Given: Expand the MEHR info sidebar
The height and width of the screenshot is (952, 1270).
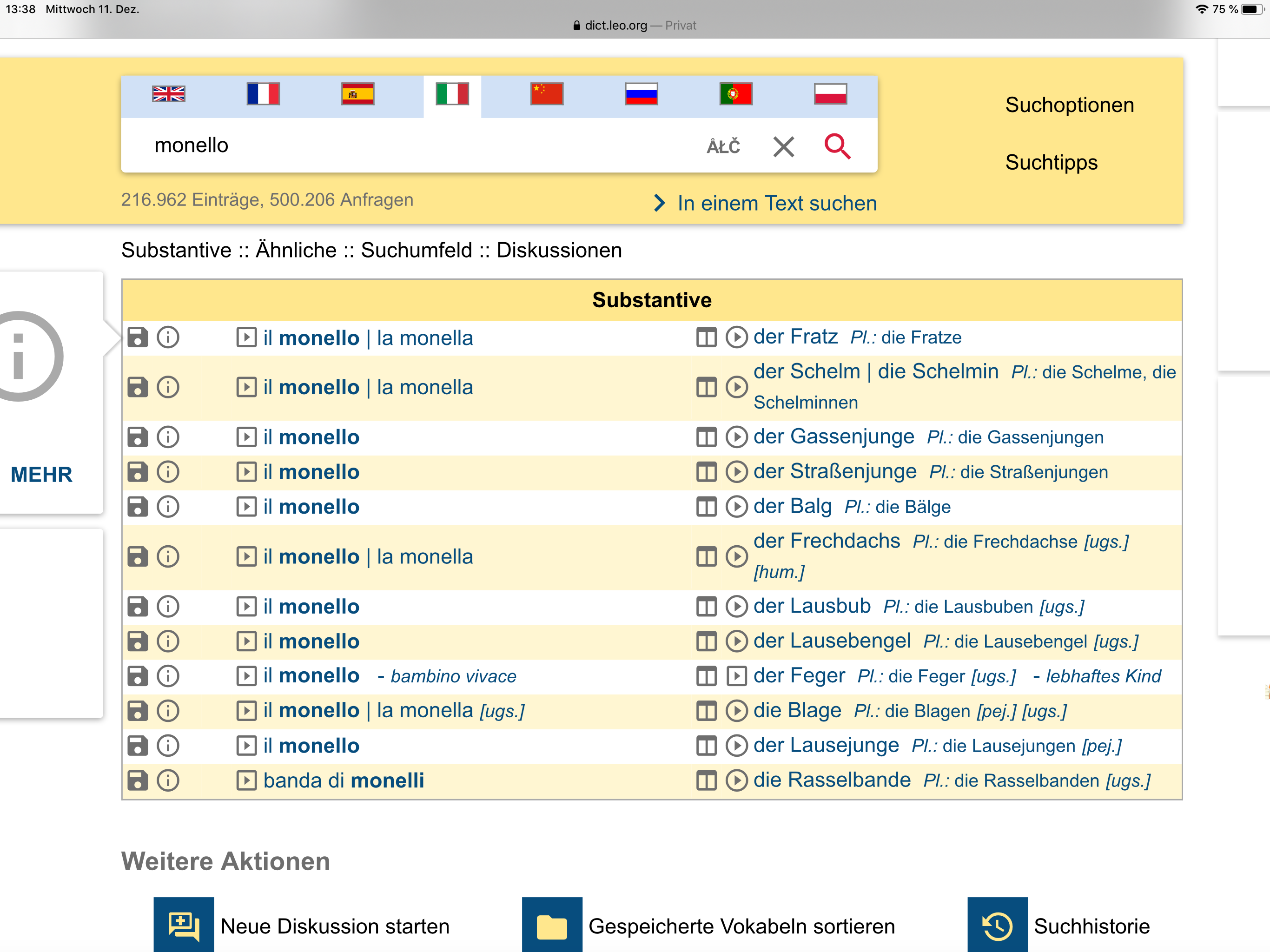Looking at the screenshot, I should (41, 474).
